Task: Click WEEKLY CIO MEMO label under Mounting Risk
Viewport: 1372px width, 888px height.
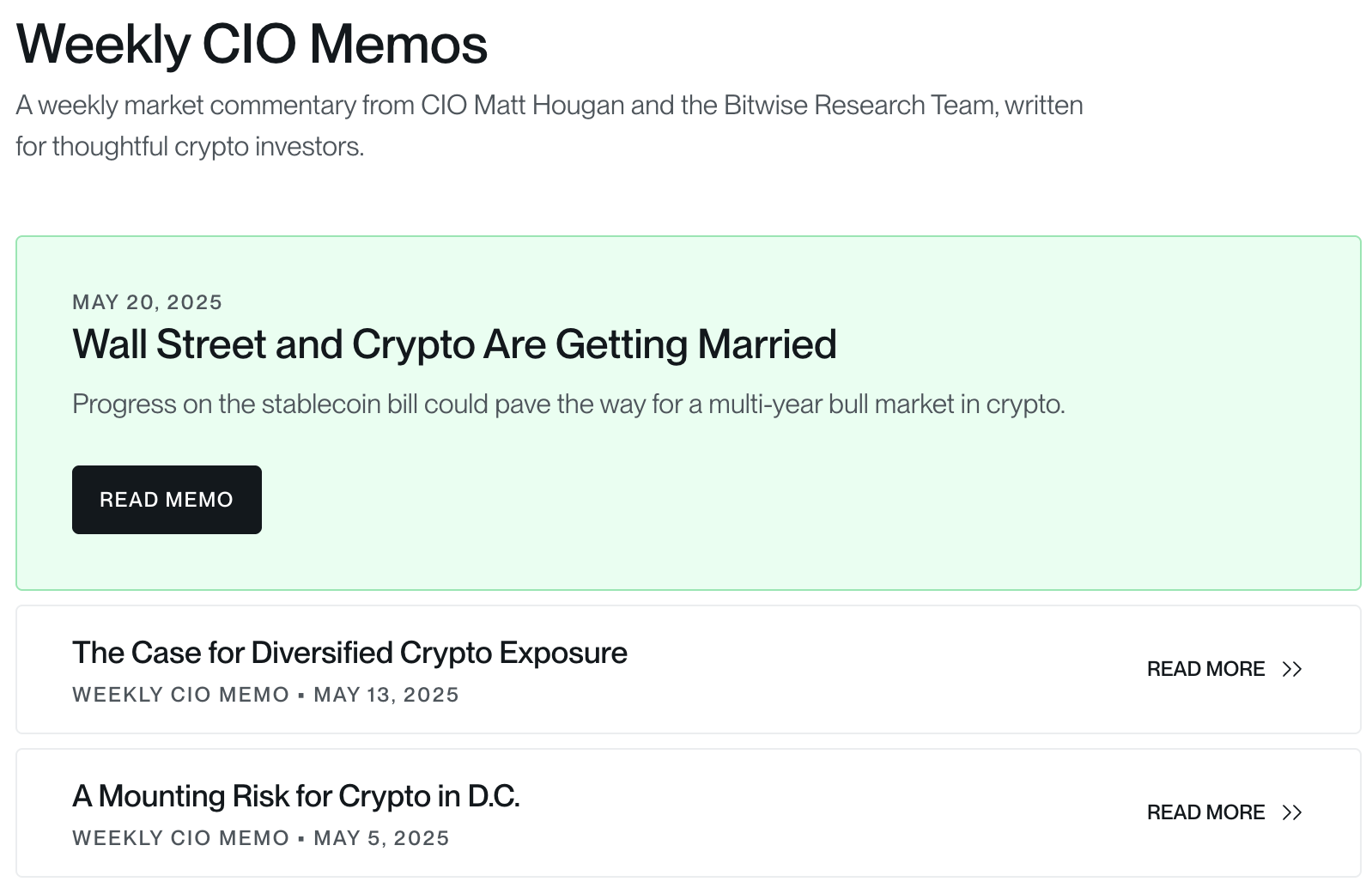Action: pyautogui.click(x=180, y=838)
